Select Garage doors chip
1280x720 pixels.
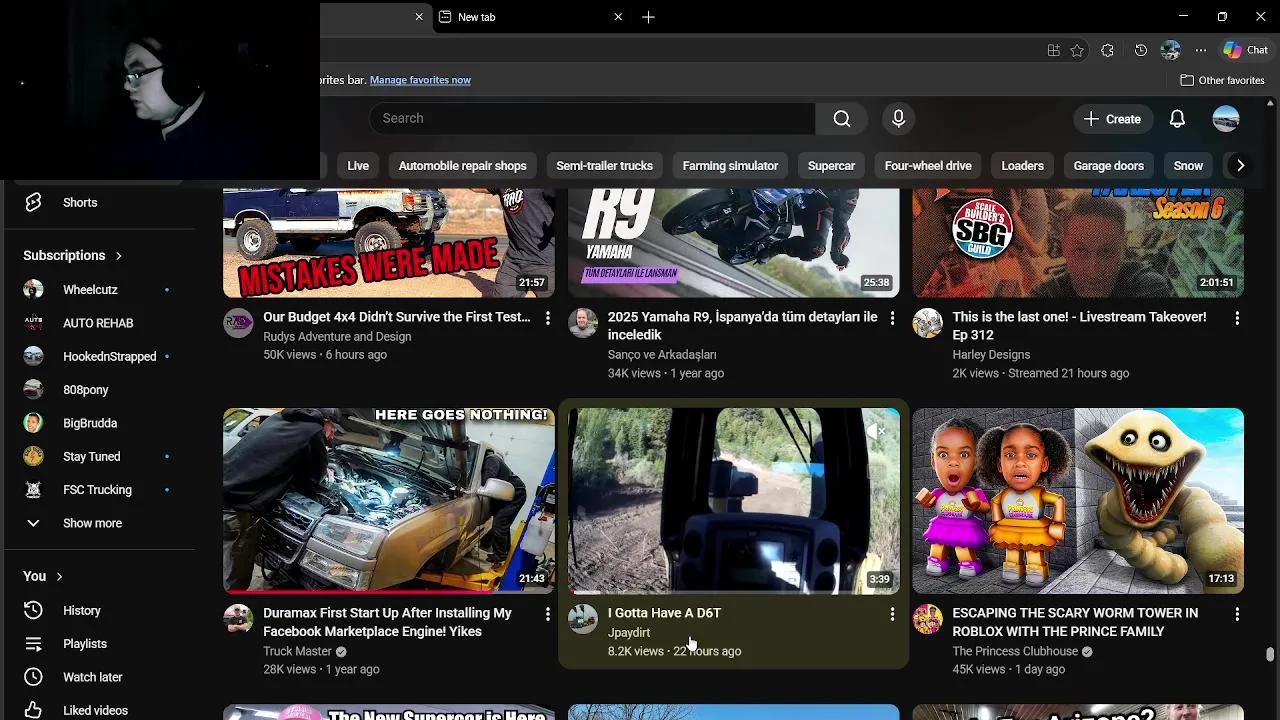(1108, 166)
